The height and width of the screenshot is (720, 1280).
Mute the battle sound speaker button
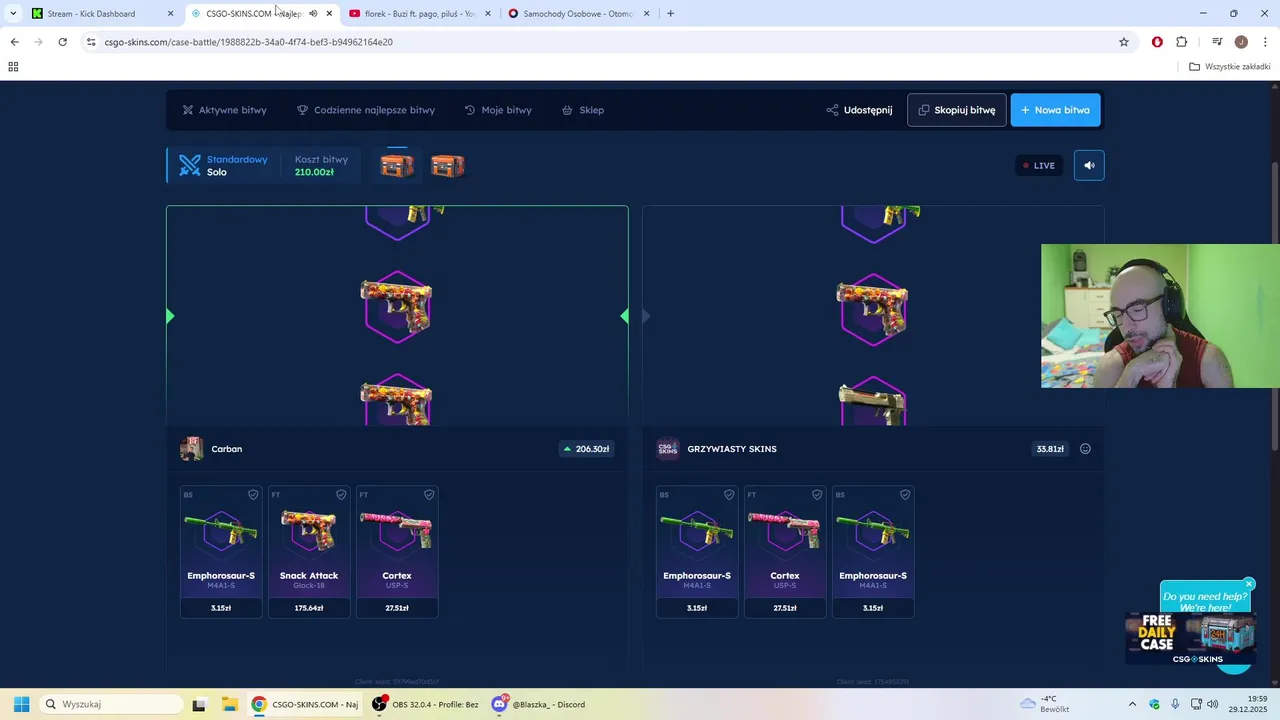(1089, 165)
